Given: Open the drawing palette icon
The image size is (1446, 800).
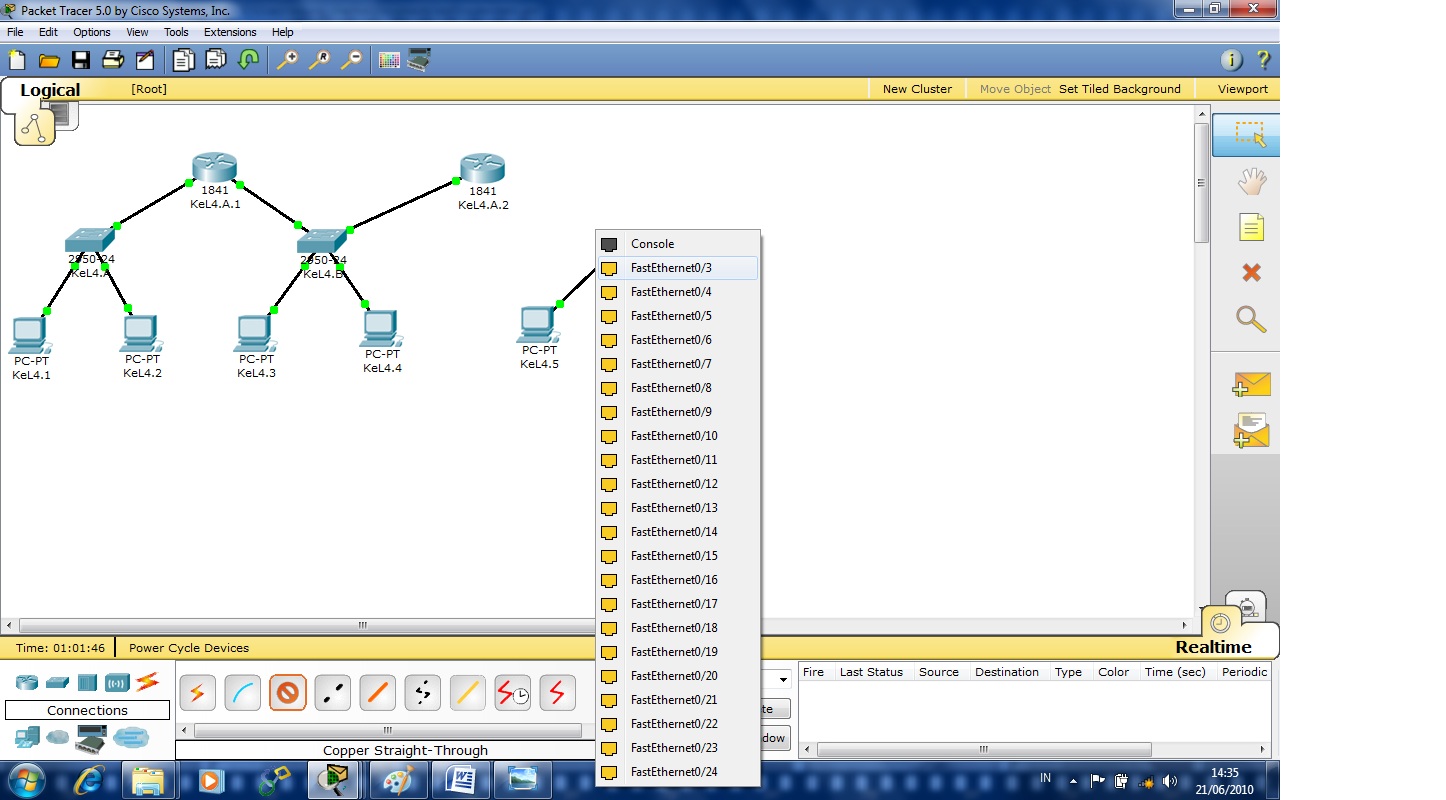Looking at the screenshot, I should (389, 60).
